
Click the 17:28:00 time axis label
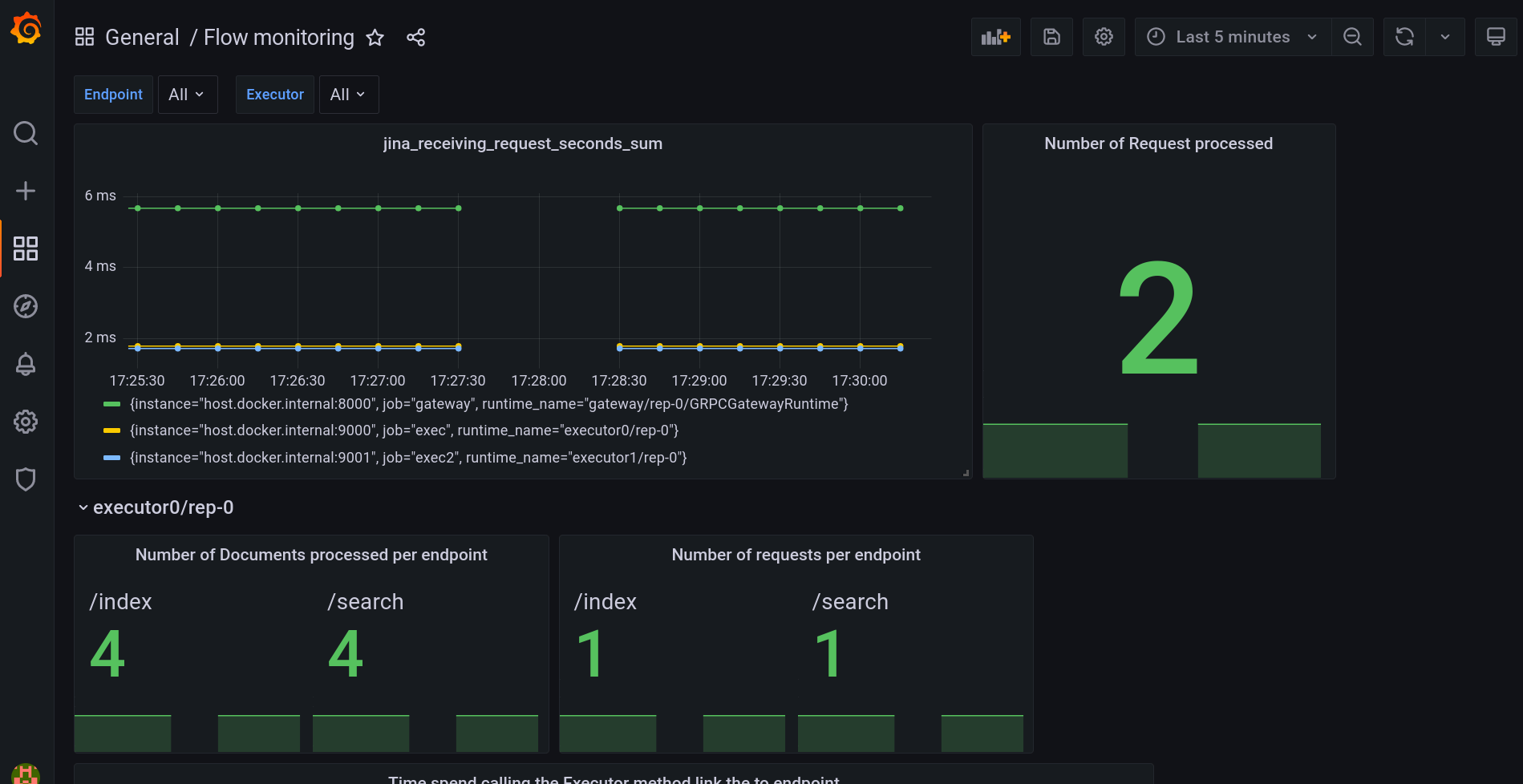click(x=539, y=381)
